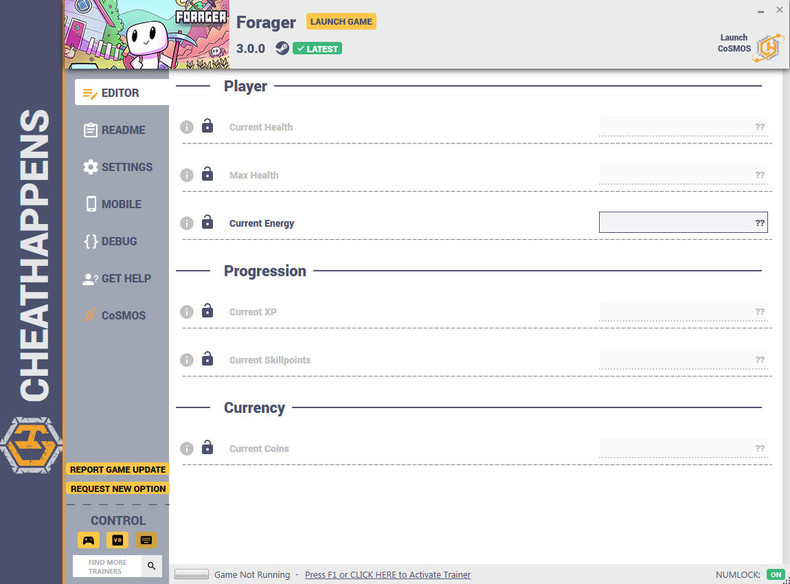
Task: Click the search magnifier icon
Action: click(x=152, y=566)
